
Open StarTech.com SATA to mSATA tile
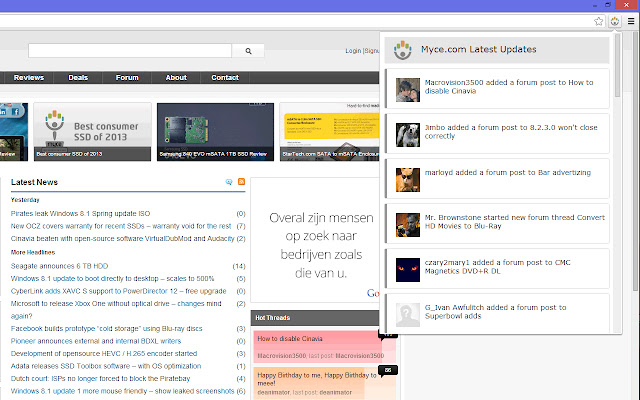pyautogui.click(x=330, y=132)
